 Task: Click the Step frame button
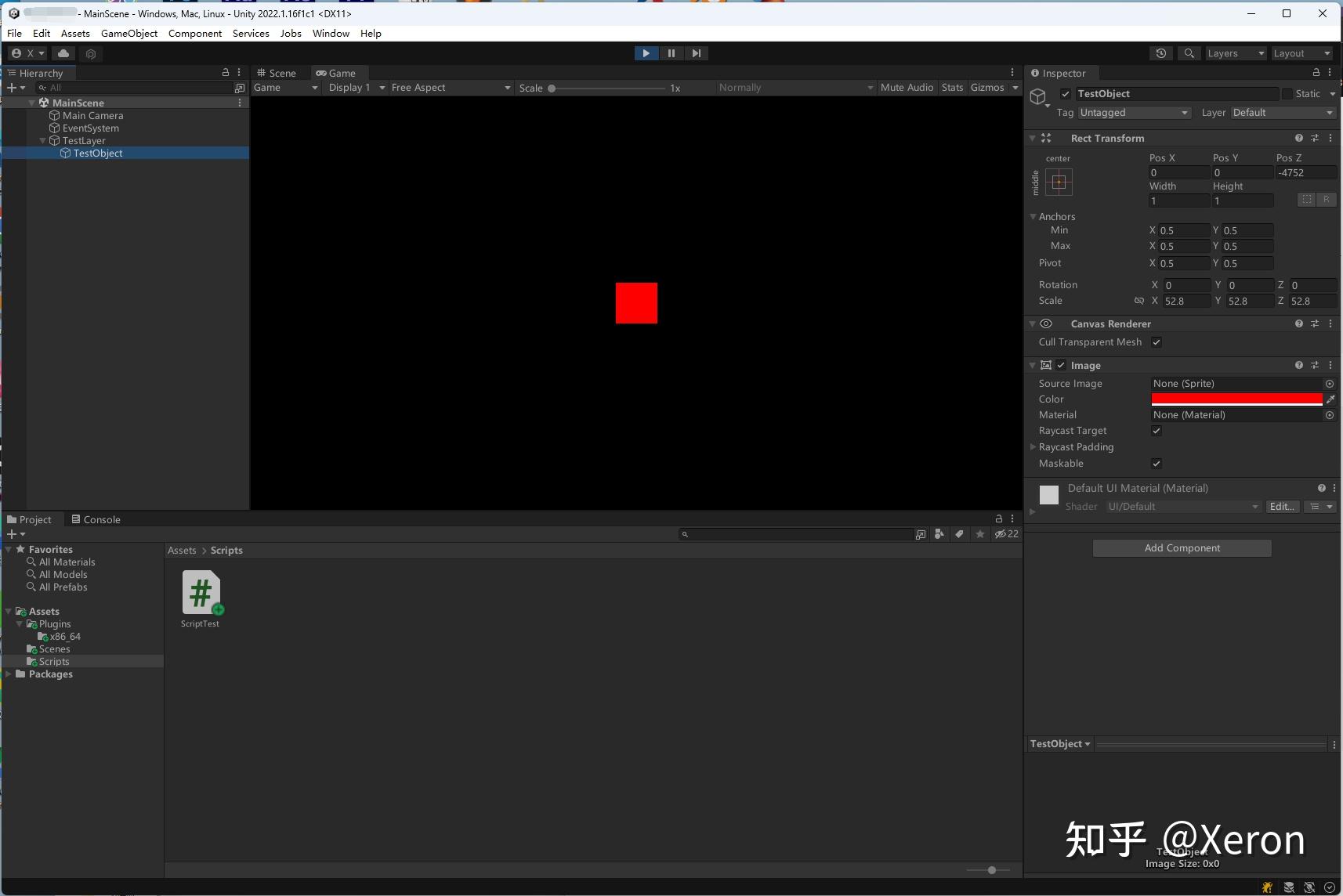[697, 53]
